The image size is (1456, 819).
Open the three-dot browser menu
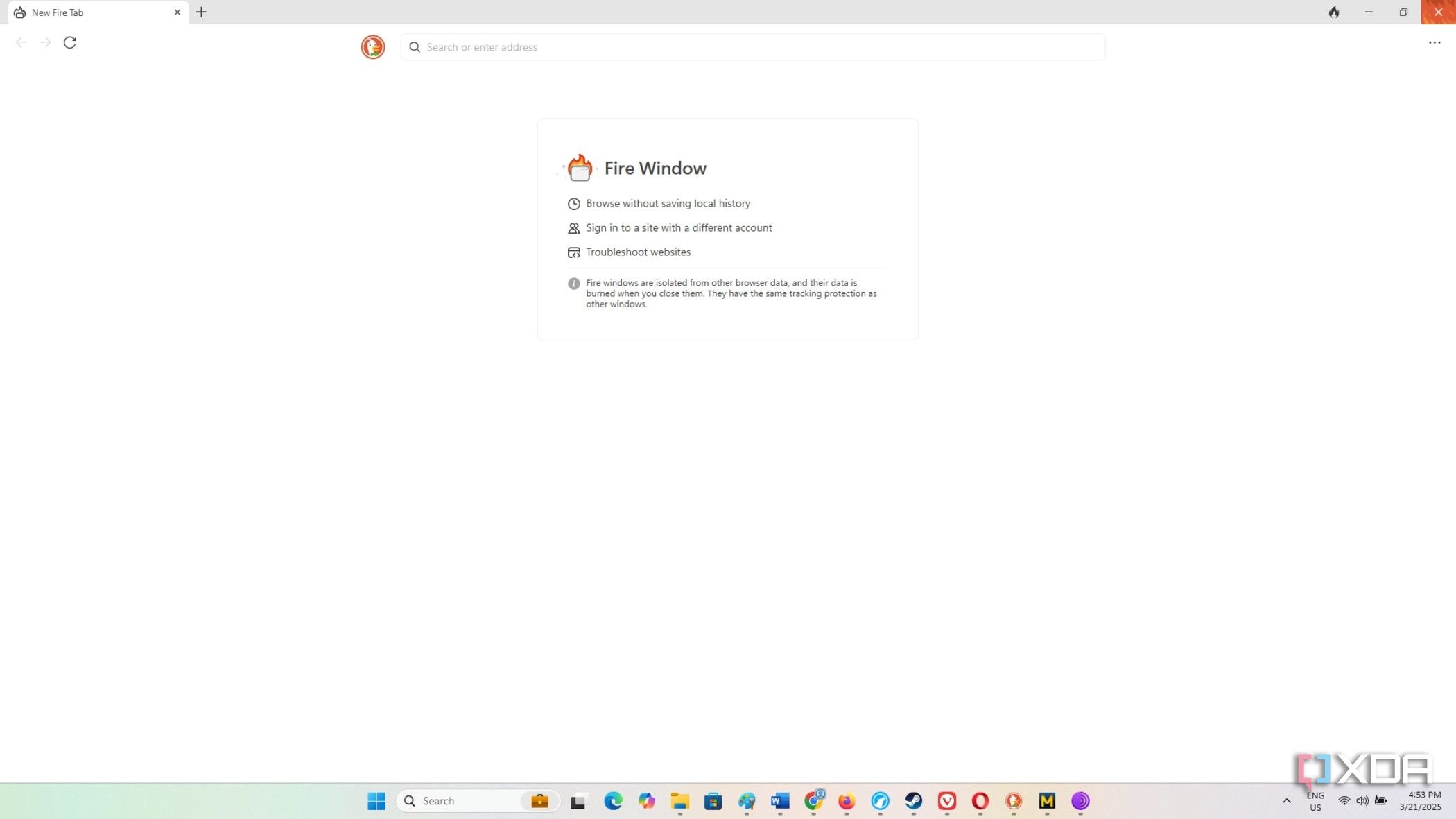[x=1435, y=42]
